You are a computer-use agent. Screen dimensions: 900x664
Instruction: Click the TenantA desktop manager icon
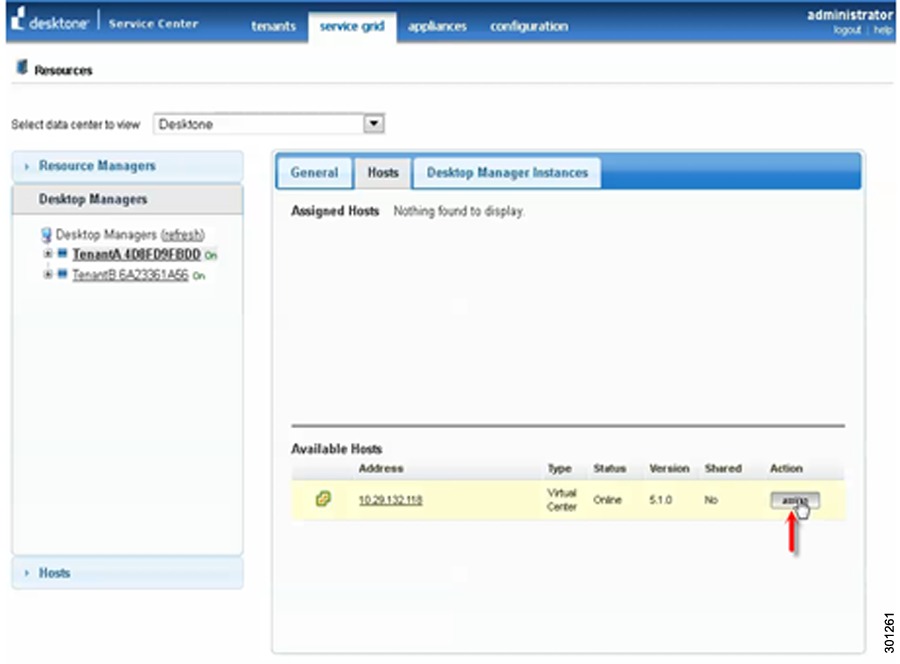[x=63, y=253]
